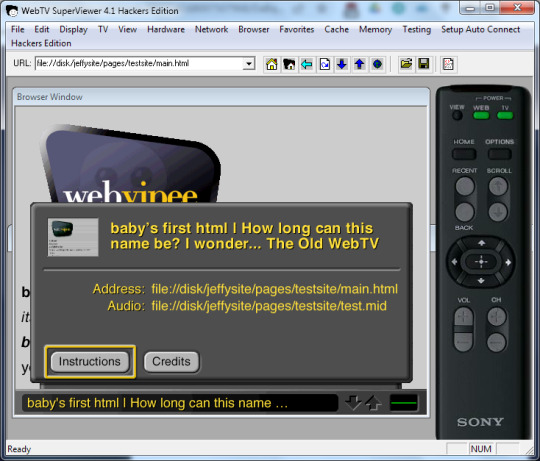540x461 pixels.
Task: Click the blue up arrow toolbar icon
Action: 360,64
